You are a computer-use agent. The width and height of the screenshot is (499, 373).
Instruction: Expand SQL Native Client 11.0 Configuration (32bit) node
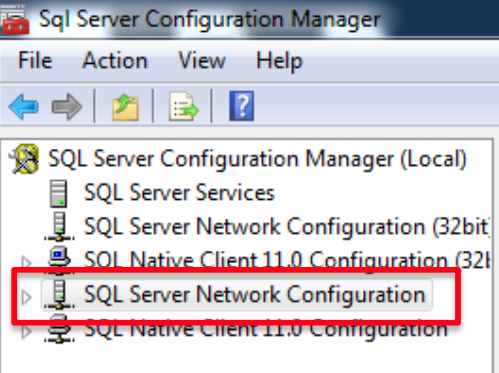point(26,262)
